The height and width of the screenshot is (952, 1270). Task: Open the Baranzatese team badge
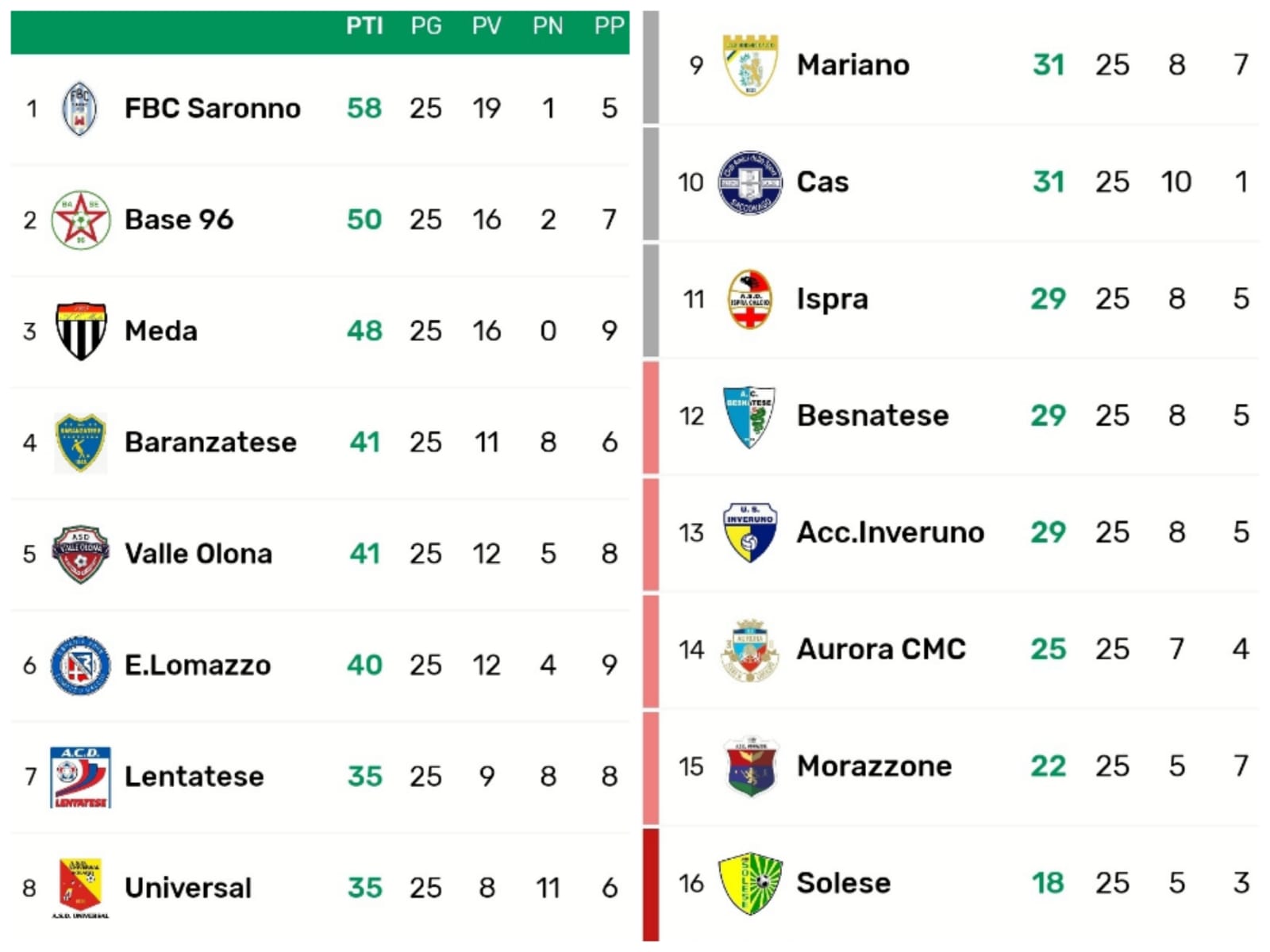80,442
